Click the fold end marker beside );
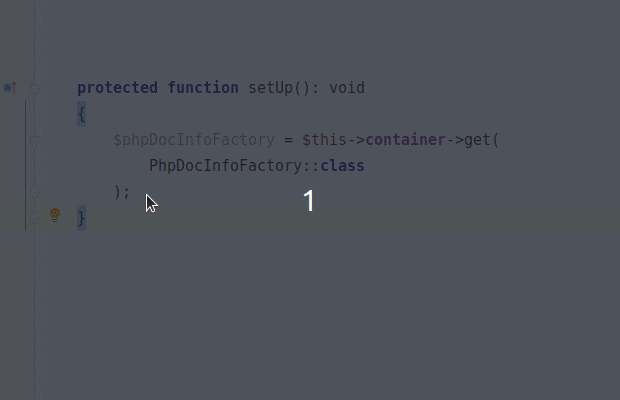This screenshot has width=620, height=400. pos(34,192)
